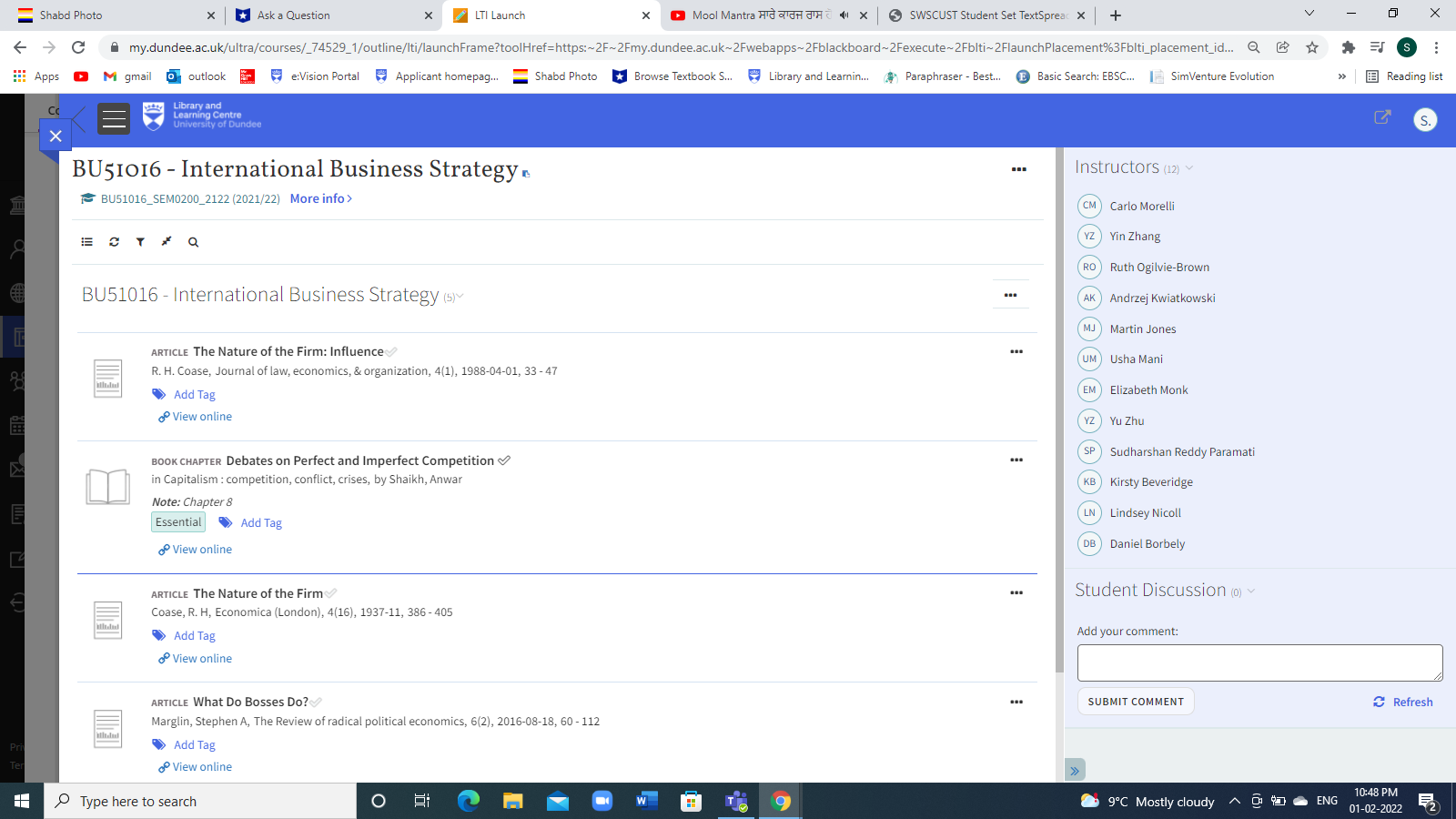1456x819 pixels.
Task: Open the hamburger menu in Library header
Action: click(114, 119)
